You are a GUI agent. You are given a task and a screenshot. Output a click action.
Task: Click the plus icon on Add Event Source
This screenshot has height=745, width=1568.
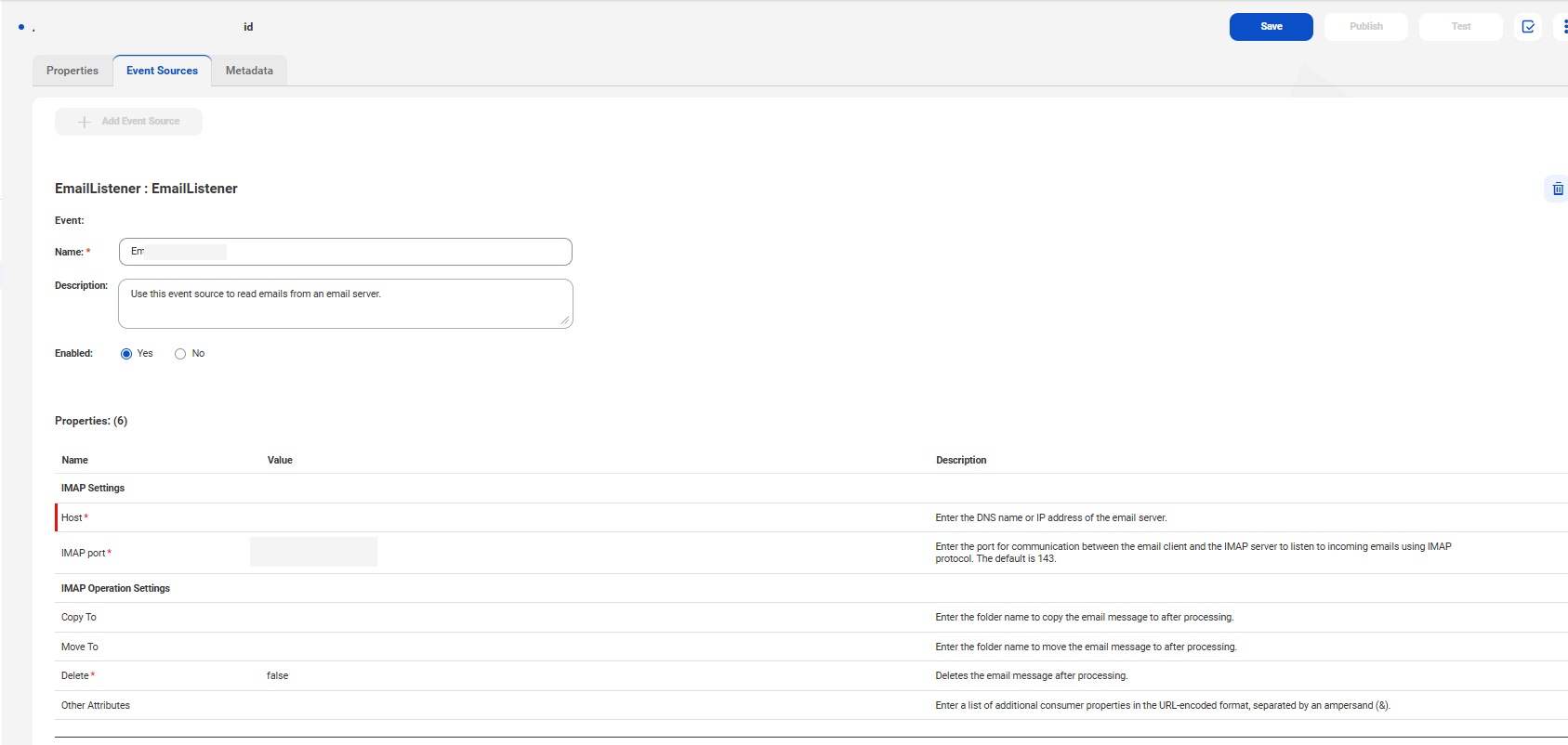pyautogui.click(x=85, y=122)
